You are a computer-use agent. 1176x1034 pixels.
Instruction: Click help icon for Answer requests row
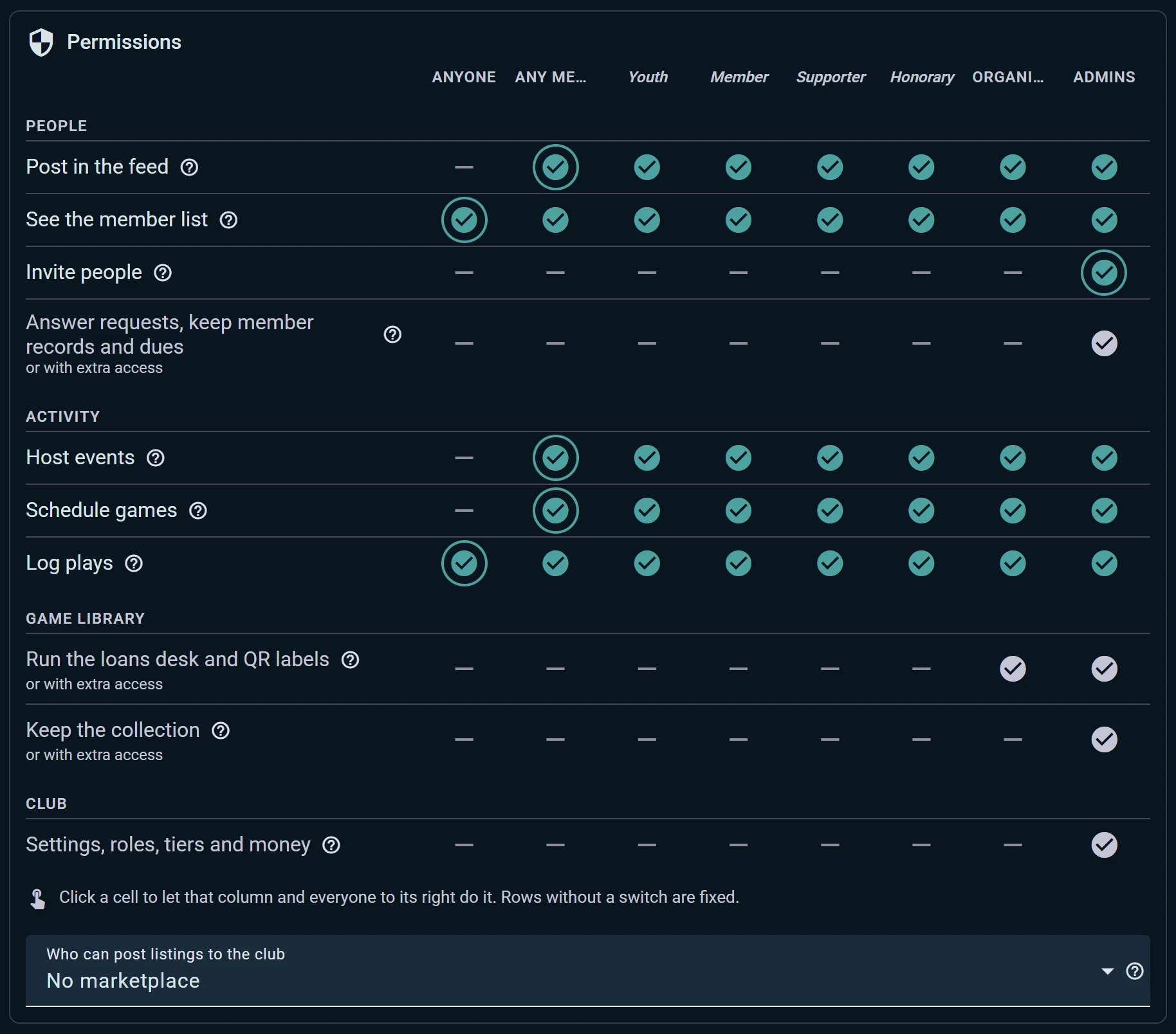pos(392,334)
